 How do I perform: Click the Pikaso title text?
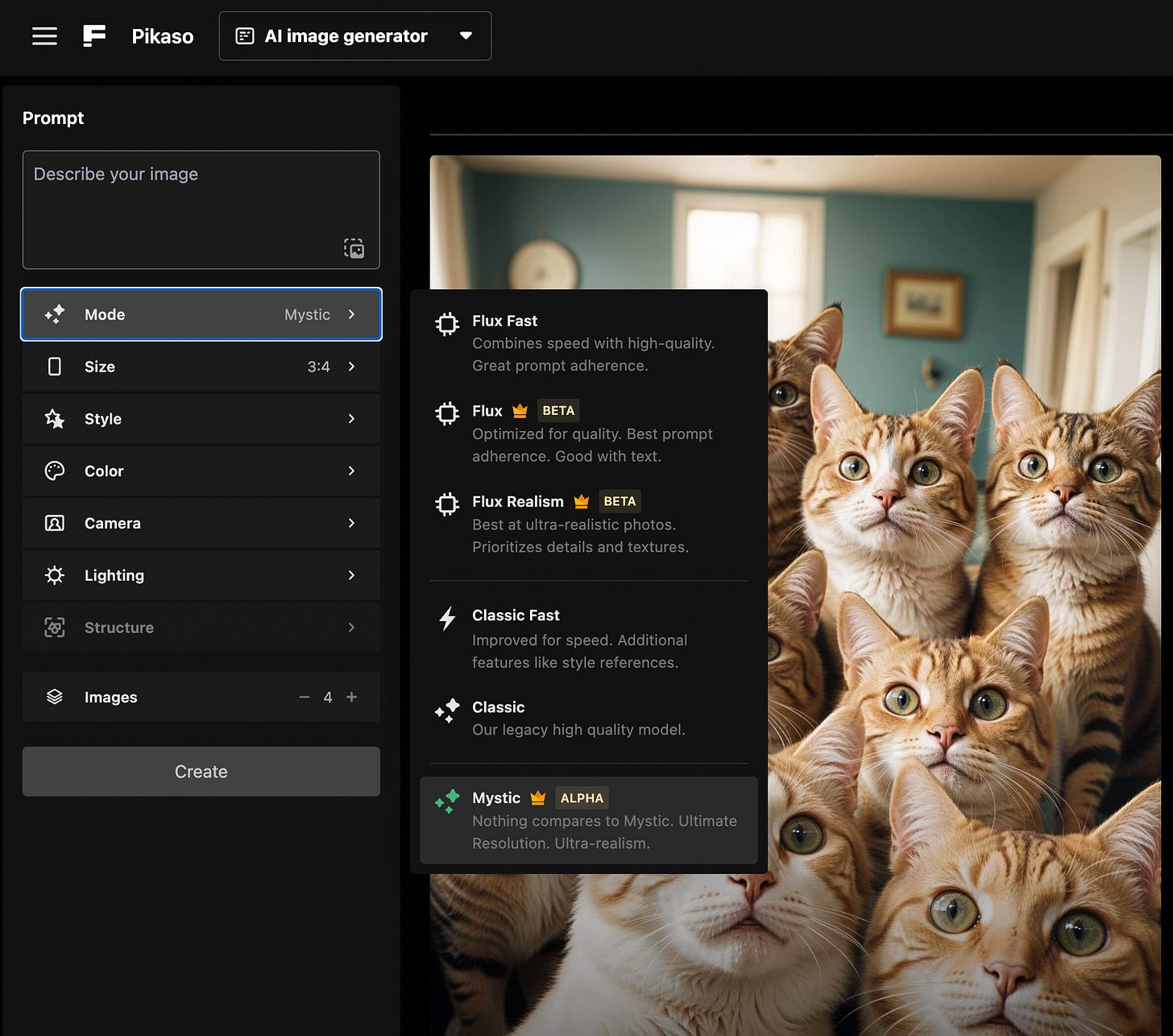tap(163, 36)
